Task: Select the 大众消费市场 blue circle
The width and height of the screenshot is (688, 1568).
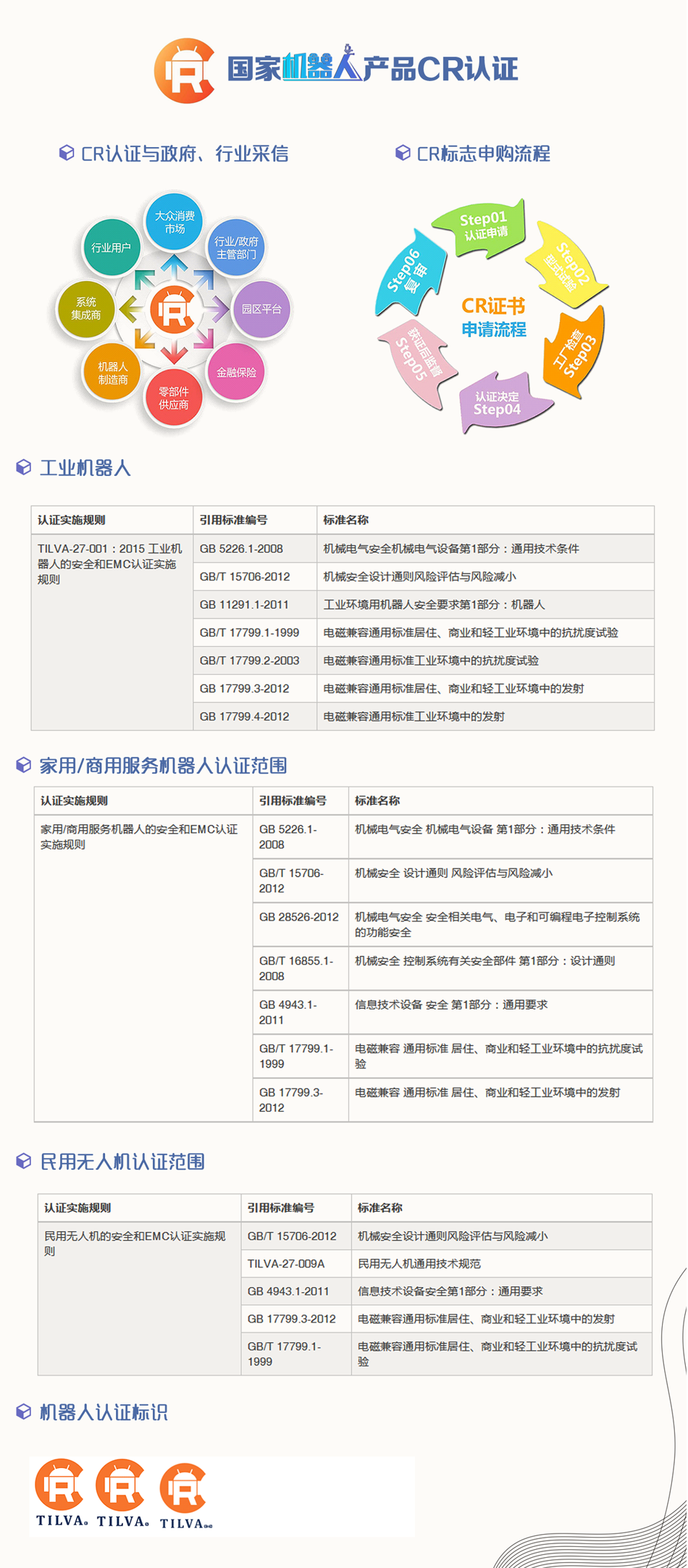Action: (174, 222)
